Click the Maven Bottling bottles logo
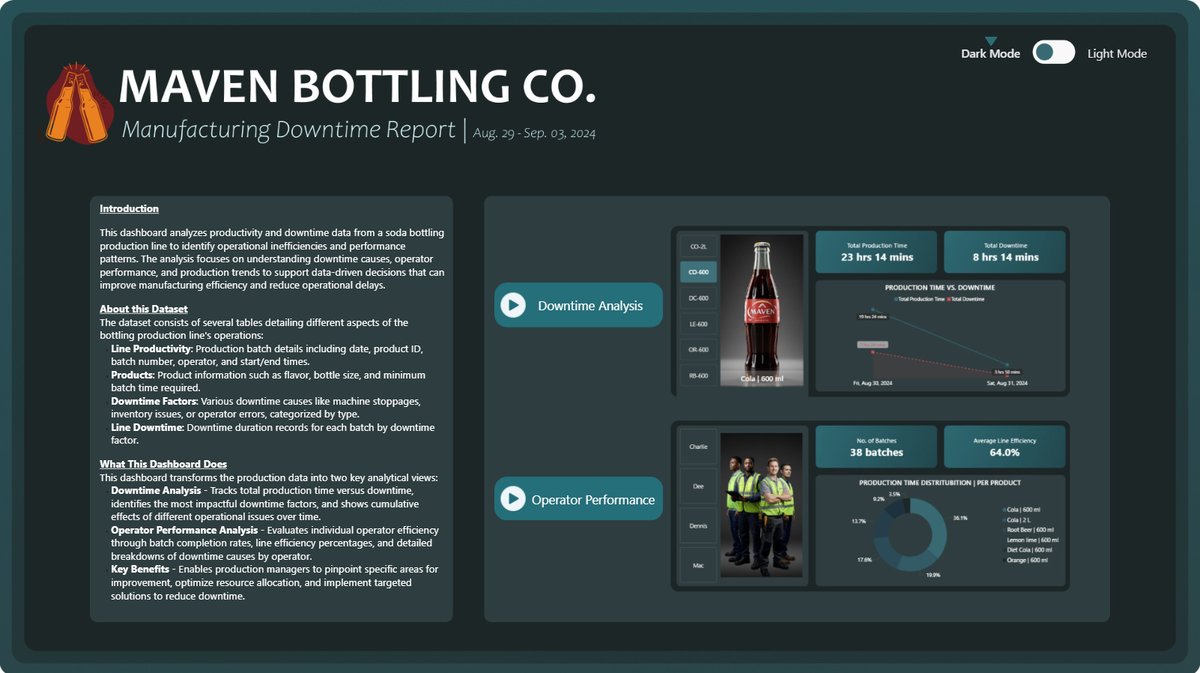 [x=79, y=103]
